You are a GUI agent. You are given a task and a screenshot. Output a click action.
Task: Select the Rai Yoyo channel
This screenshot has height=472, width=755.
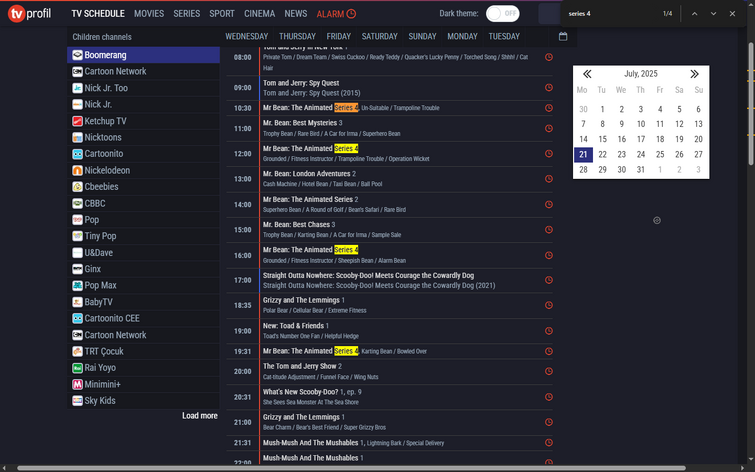click(143, 368)
